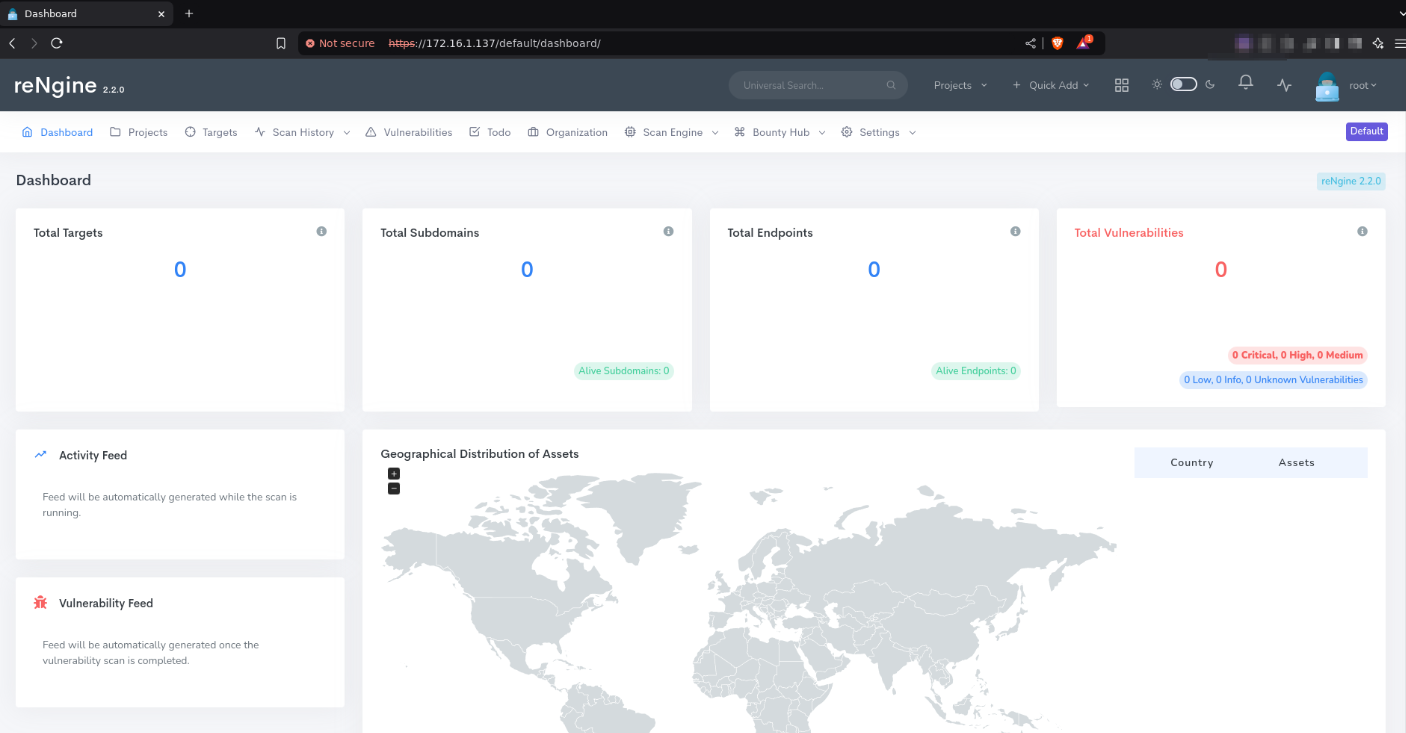This screenshot has width=1406, height=733.
Task: Open the activity pulse icon beside the bell
Action: point(1285,85)
